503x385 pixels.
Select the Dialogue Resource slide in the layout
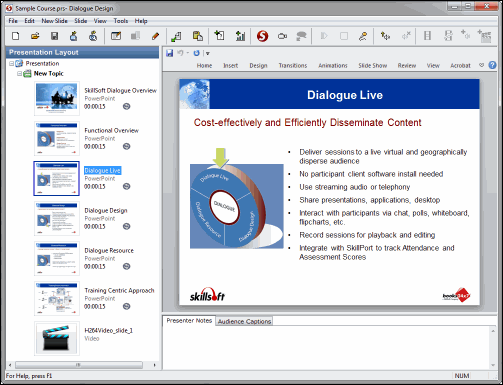[x=57, y=259]
